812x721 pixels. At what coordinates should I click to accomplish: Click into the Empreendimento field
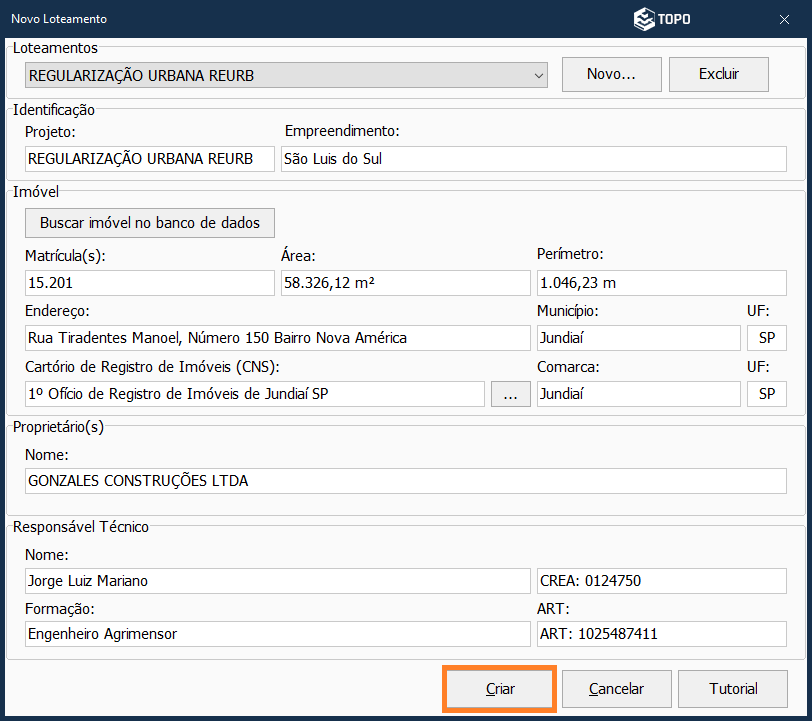(x=533, y=159)
